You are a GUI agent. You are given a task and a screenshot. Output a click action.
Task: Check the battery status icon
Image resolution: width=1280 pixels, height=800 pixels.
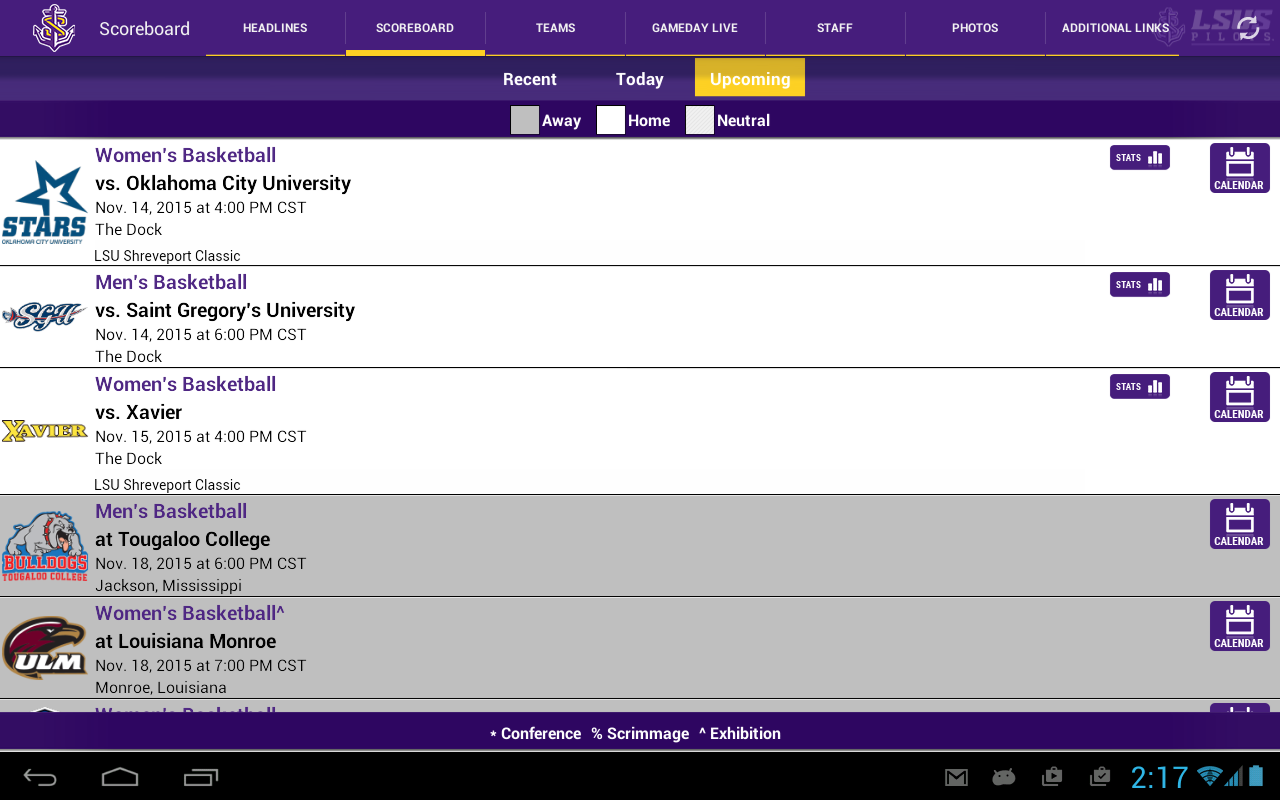point(1257,776)
